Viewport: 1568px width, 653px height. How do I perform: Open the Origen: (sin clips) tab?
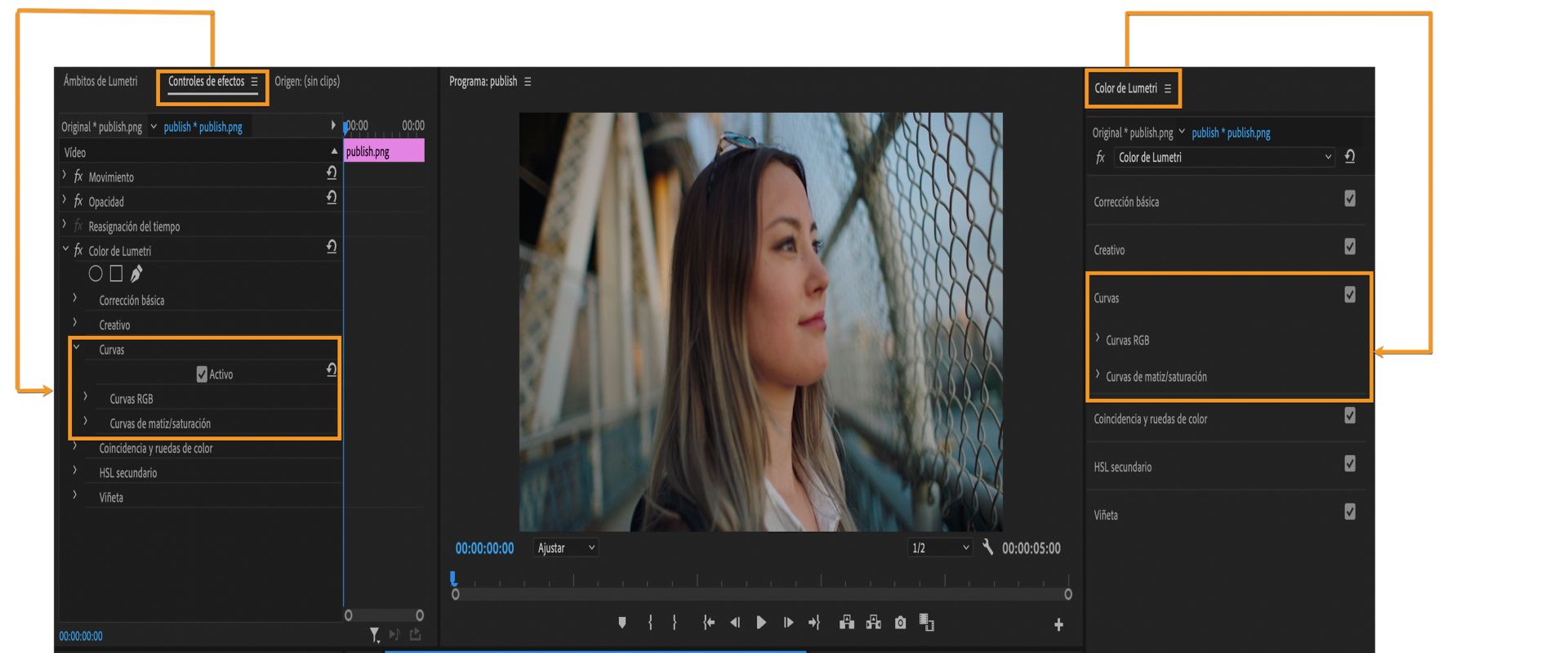point(307,82)
